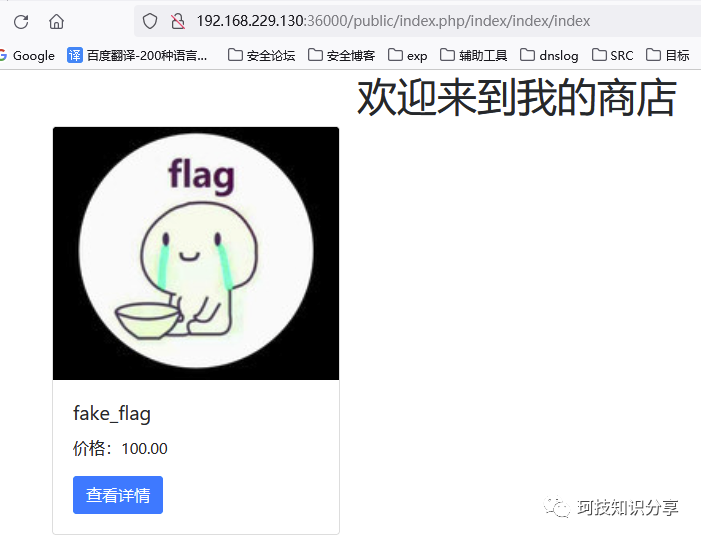This screenshot has width=701, height=538.
Task: Click the 目标 bookmark folder icon
Action: (x=653, y=55)
